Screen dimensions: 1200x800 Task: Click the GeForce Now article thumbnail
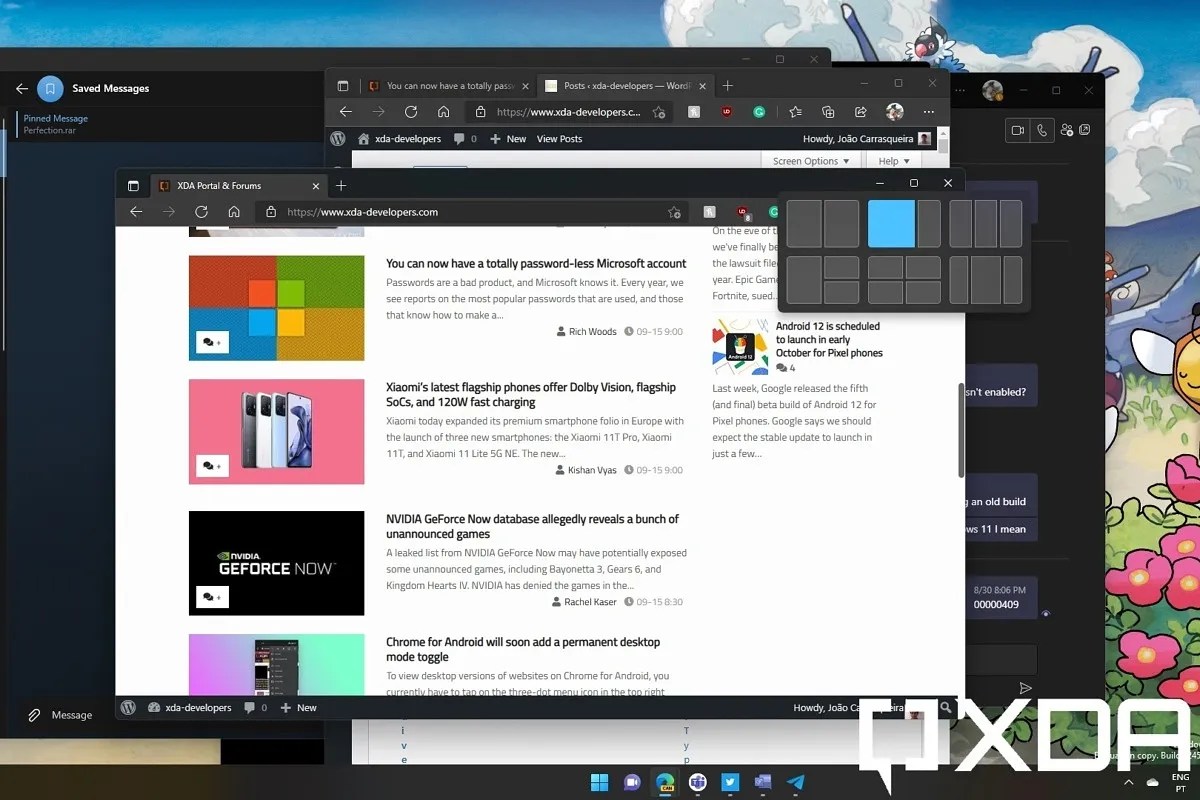click(276, 563)
